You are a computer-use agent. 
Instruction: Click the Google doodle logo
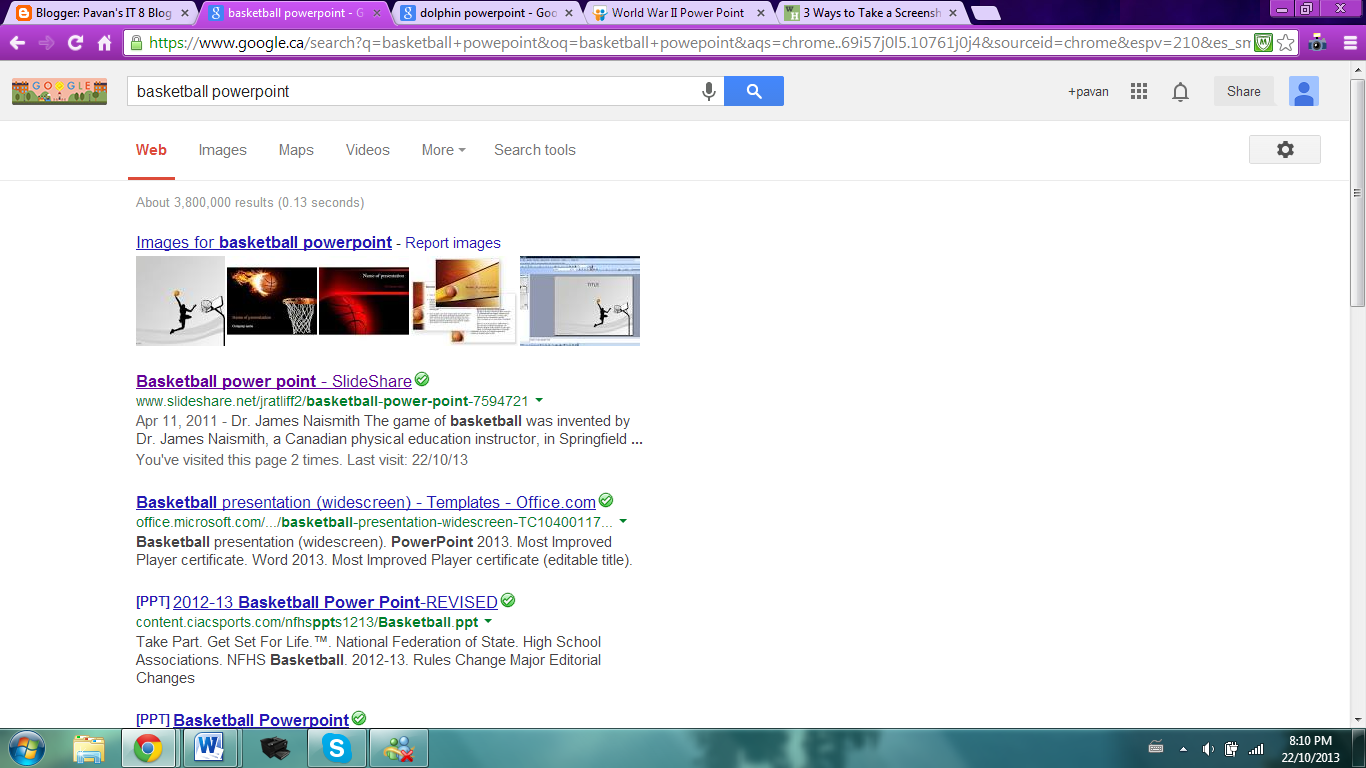click(59, 91)
